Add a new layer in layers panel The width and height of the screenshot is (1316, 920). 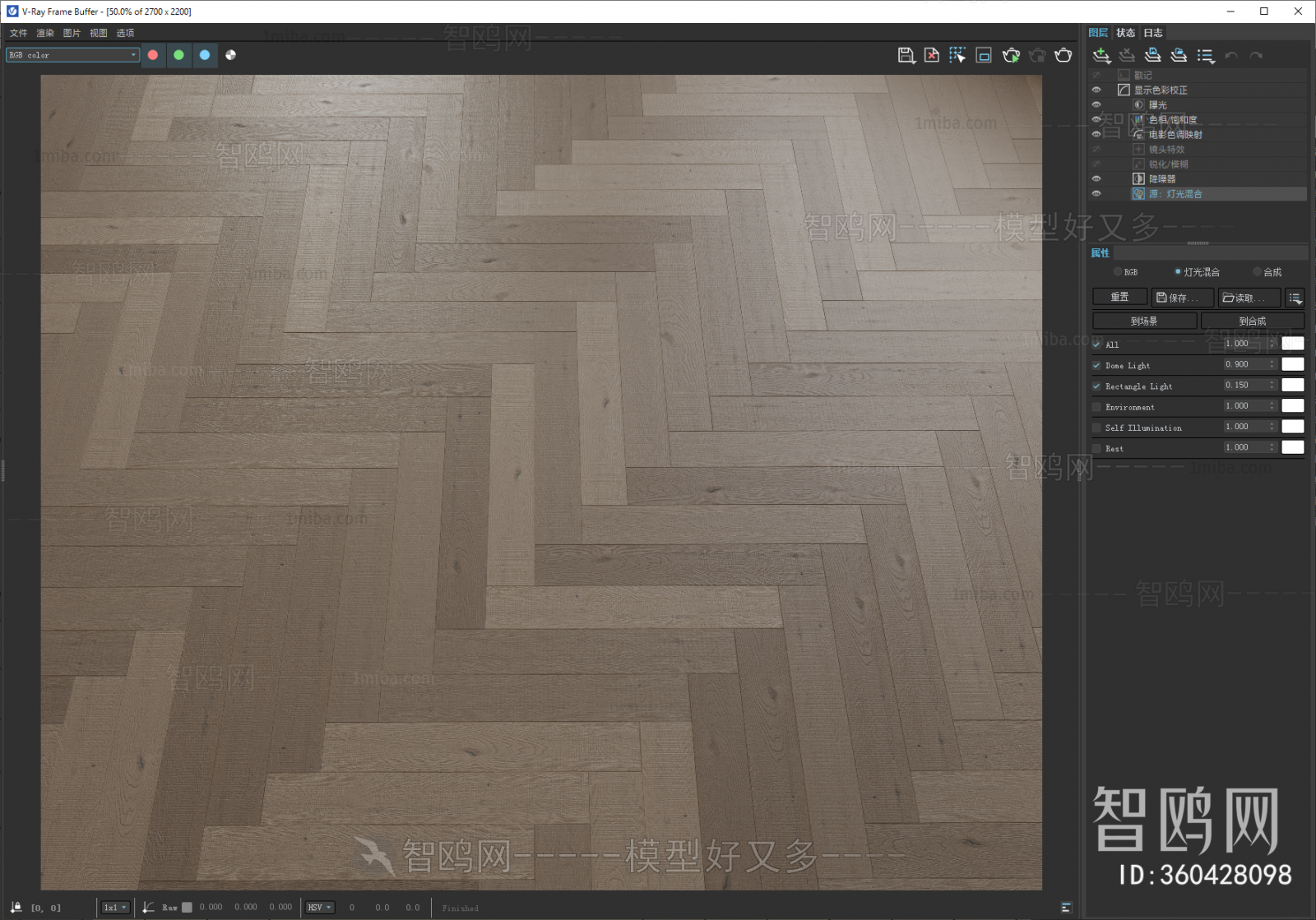(x=1101, y=55)
